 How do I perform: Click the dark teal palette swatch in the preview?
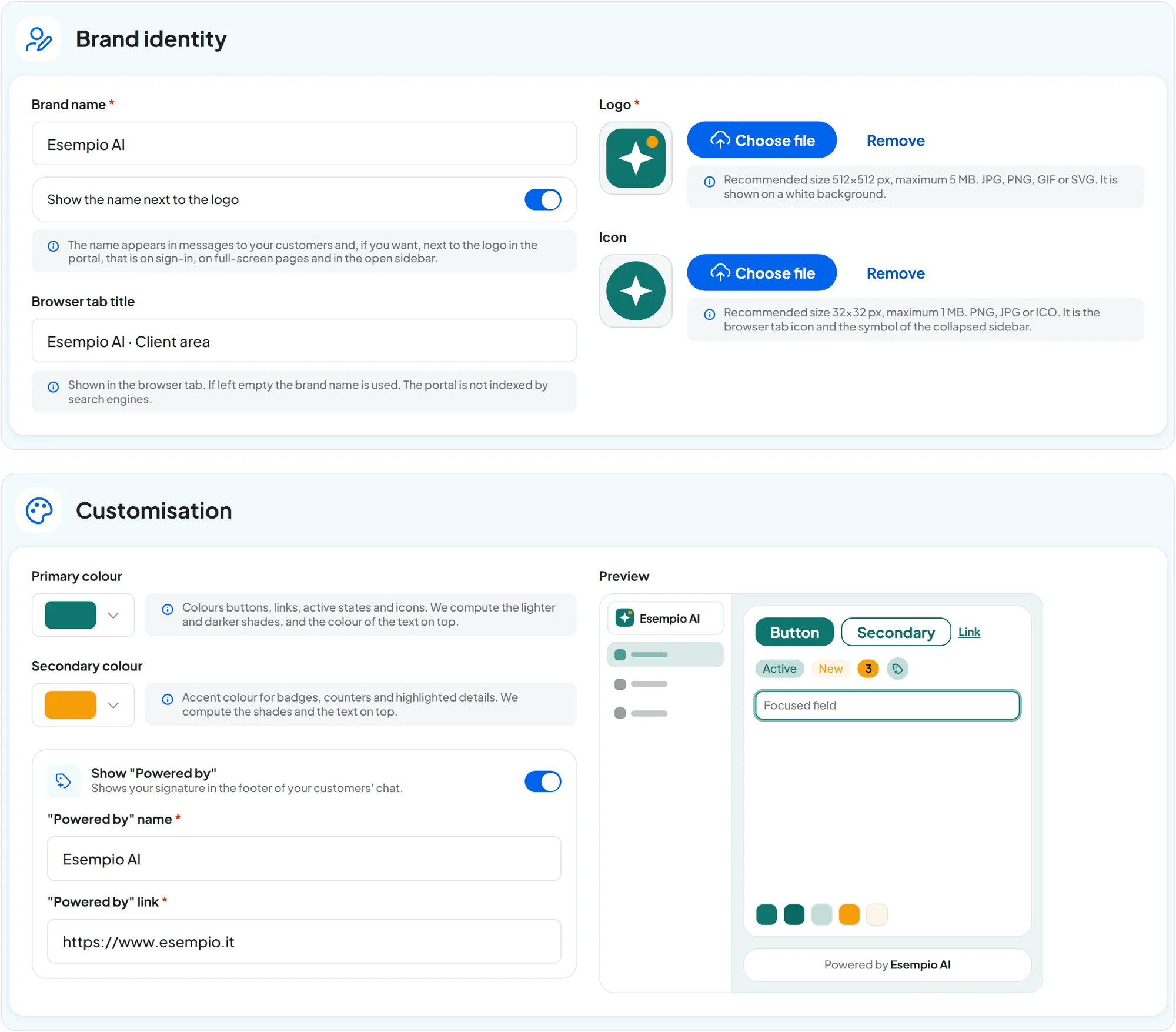click(794, 914)
